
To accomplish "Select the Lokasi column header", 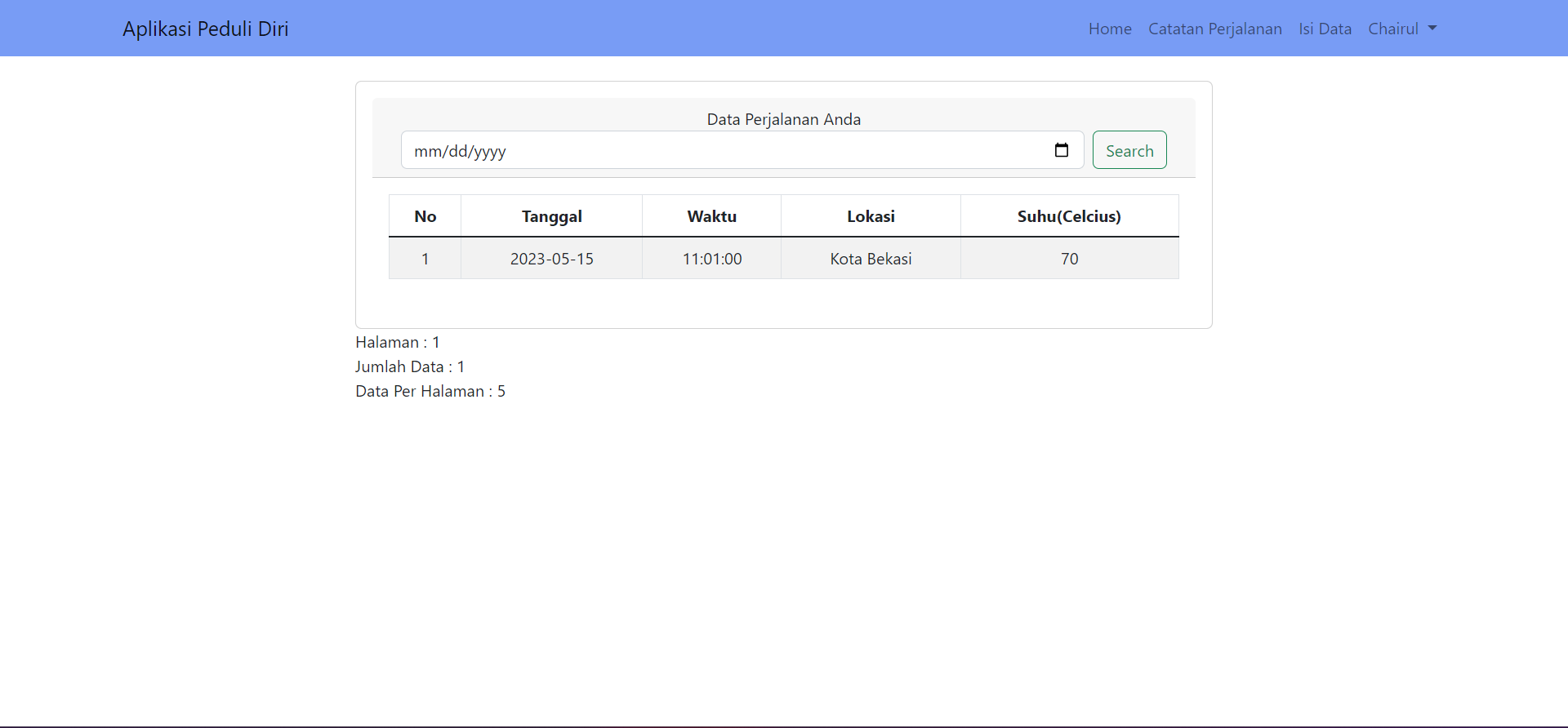I will (x=871, y=216).
